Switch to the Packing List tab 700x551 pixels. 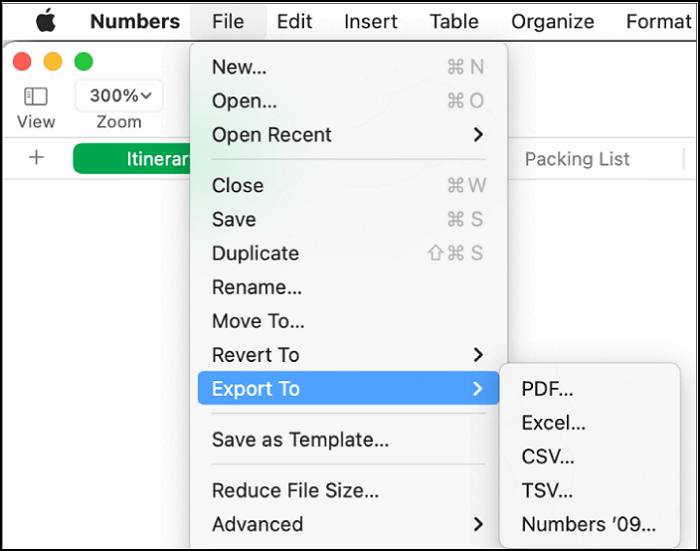(577, 159)
